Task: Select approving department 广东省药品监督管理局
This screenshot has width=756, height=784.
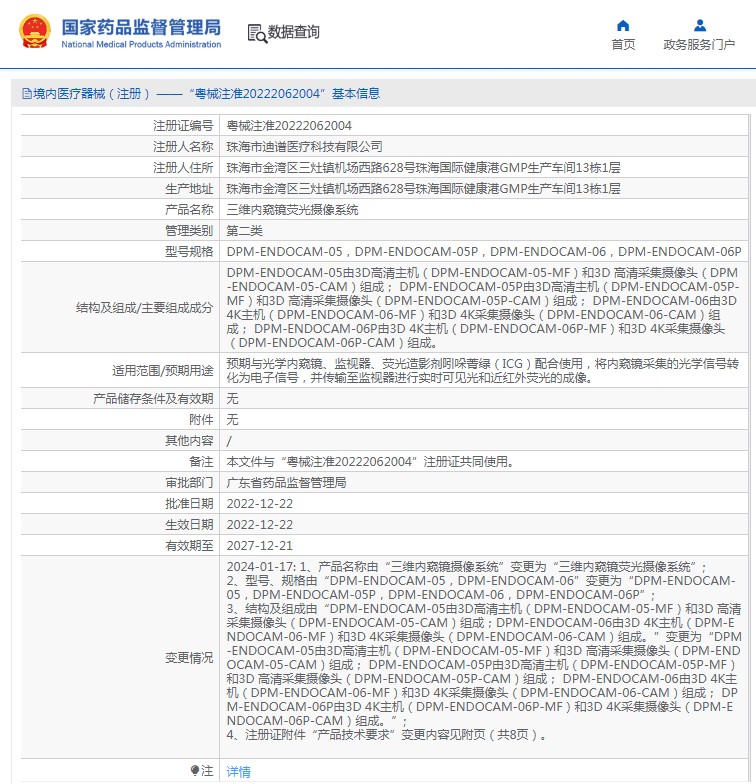Action: [x=286, y=482]
